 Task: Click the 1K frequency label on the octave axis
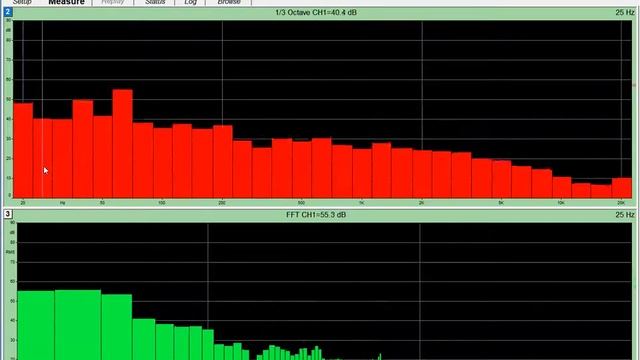361,203
